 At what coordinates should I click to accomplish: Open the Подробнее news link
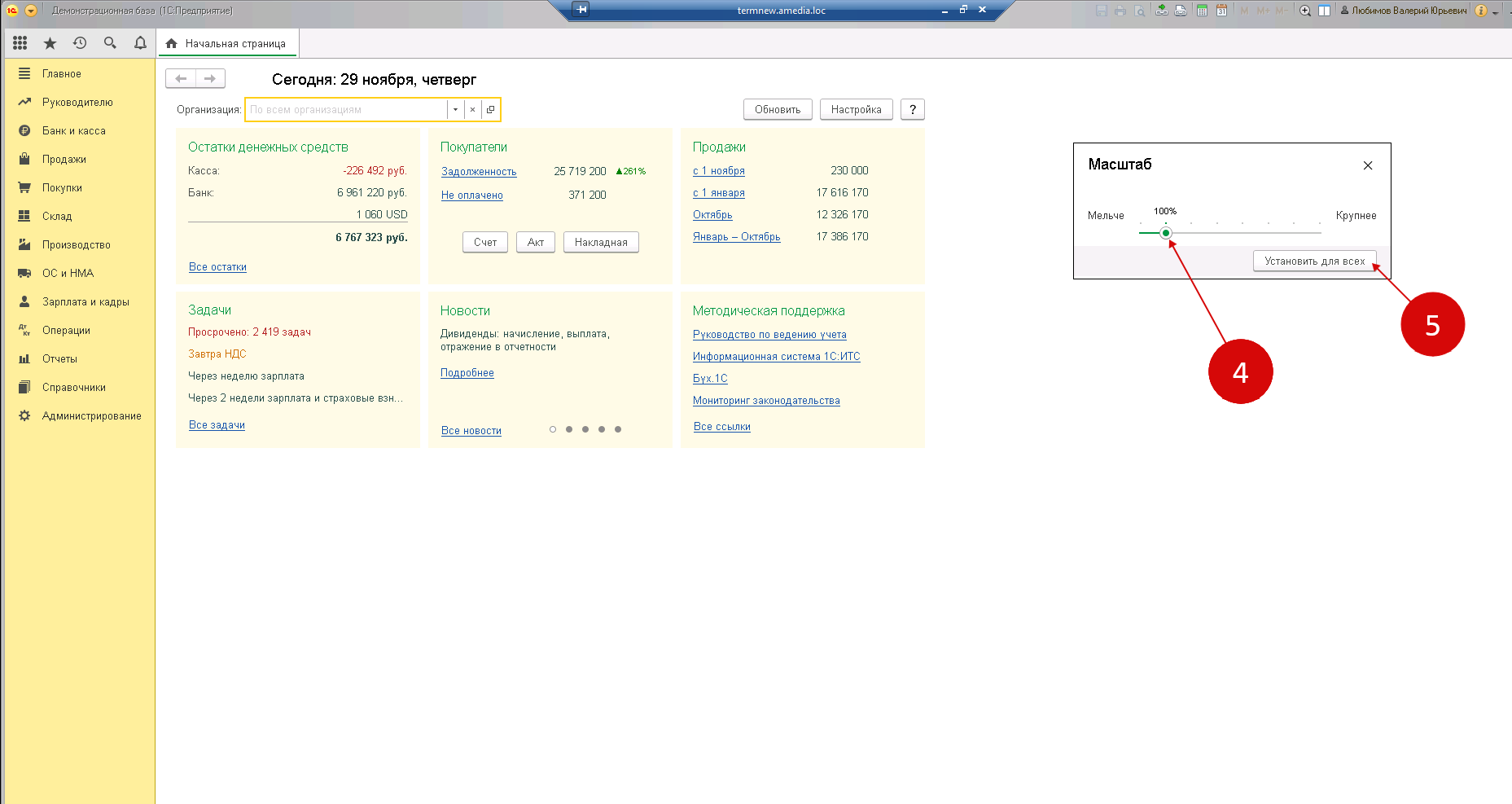(x=467, y=372)
